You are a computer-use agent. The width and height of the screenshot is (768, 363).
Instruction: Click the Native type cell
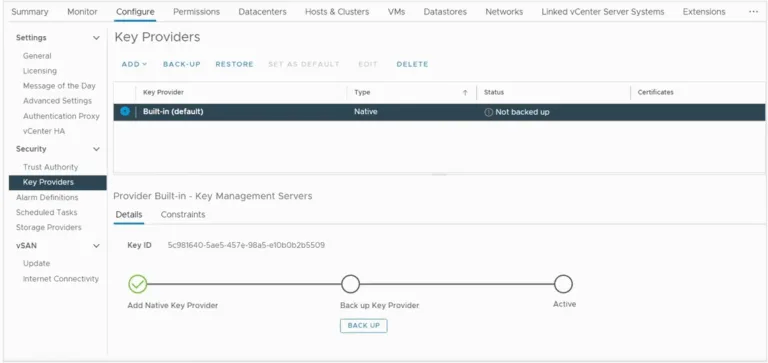point(366,112)
